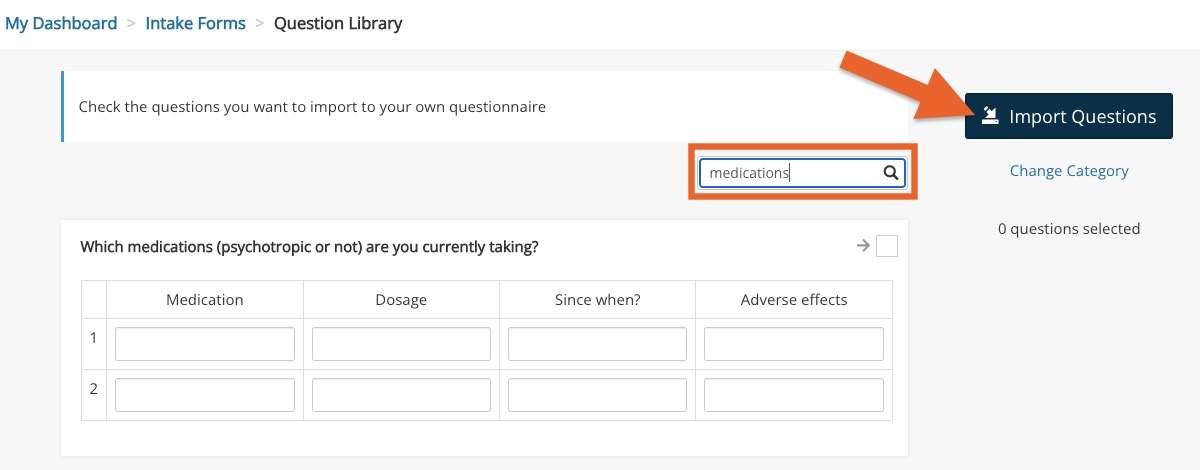Screen dimensions: 1200x470
Task: Open the Change Category link
Action: [x=1069, y=171]
